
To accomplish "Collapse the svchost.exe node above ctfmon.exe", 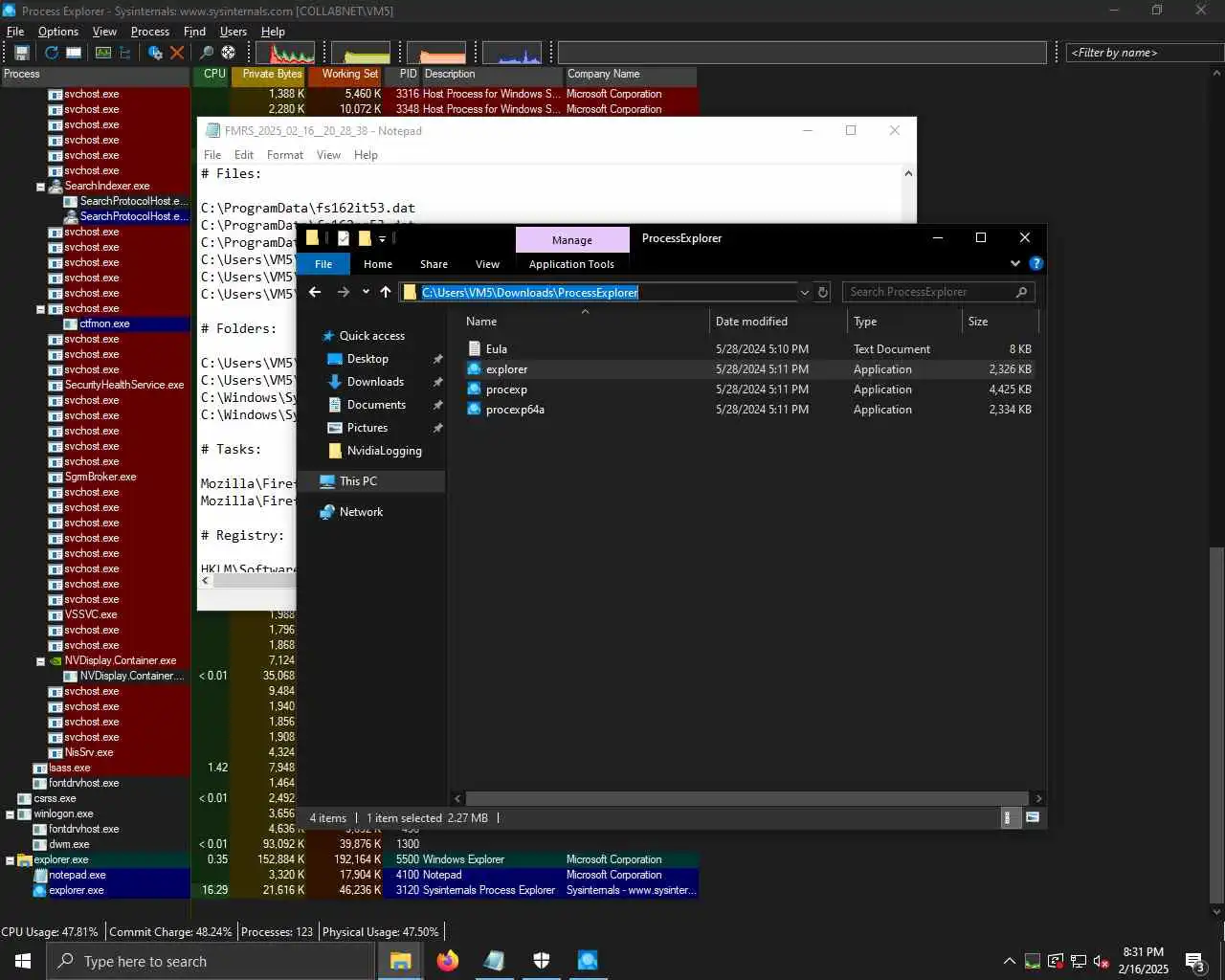I will pos(40,309).
